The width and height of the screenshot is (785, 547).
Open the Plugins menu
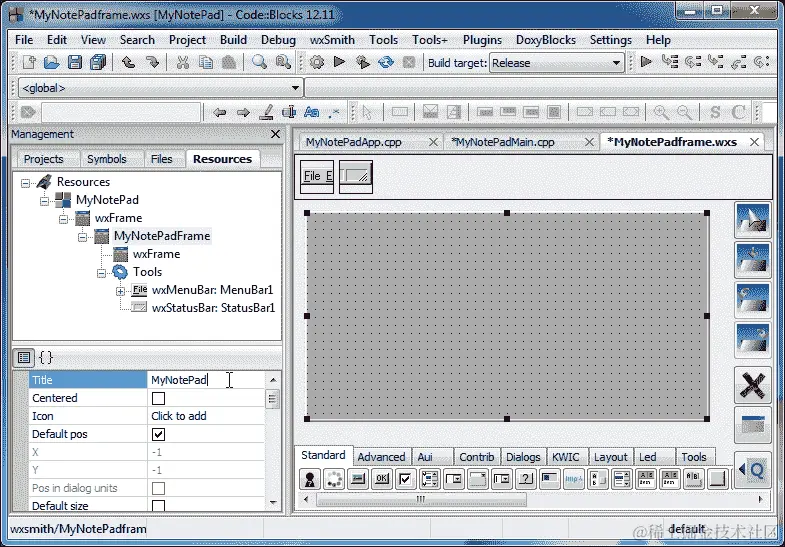pyautogui.click(x=482, y=40)
